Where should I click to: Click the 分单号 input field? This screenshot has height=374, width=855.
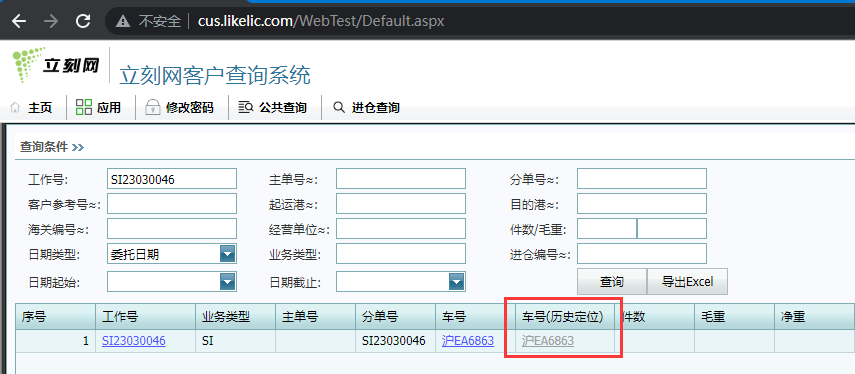coord(642,179)
